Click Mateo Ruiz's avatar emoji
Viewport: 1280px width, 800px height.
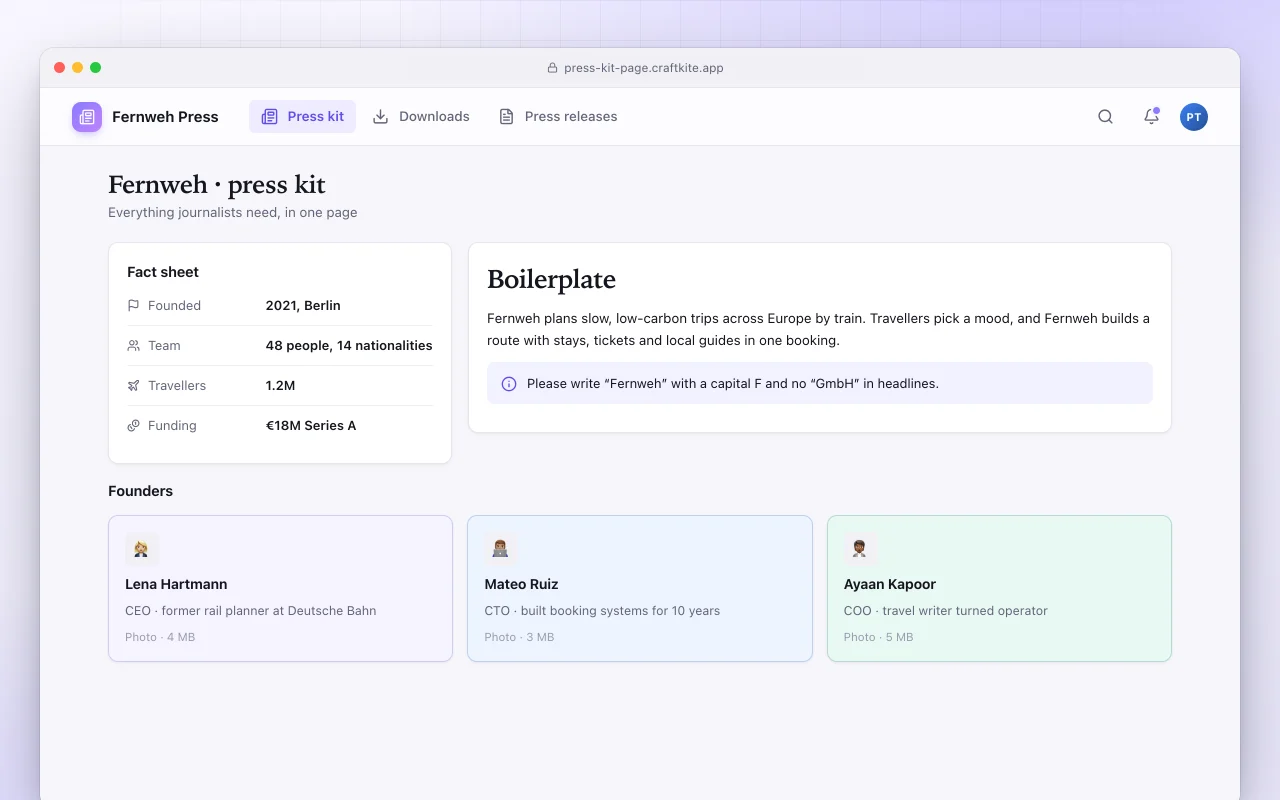pos(501,549)
